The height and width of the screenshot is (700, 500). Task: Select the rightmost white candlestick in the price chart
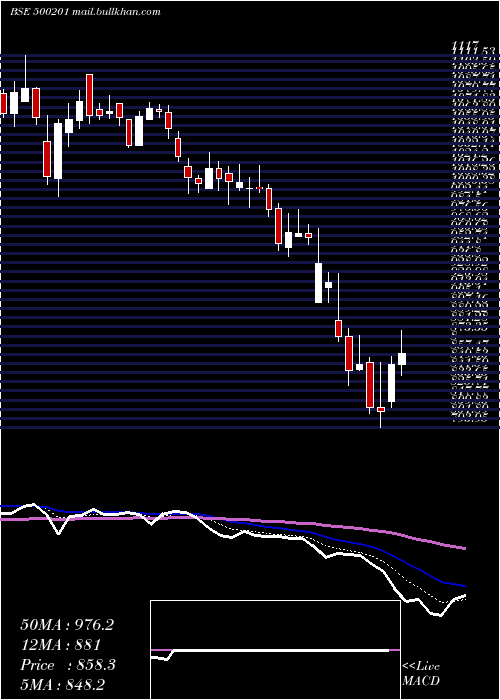(x=402, y=358)
